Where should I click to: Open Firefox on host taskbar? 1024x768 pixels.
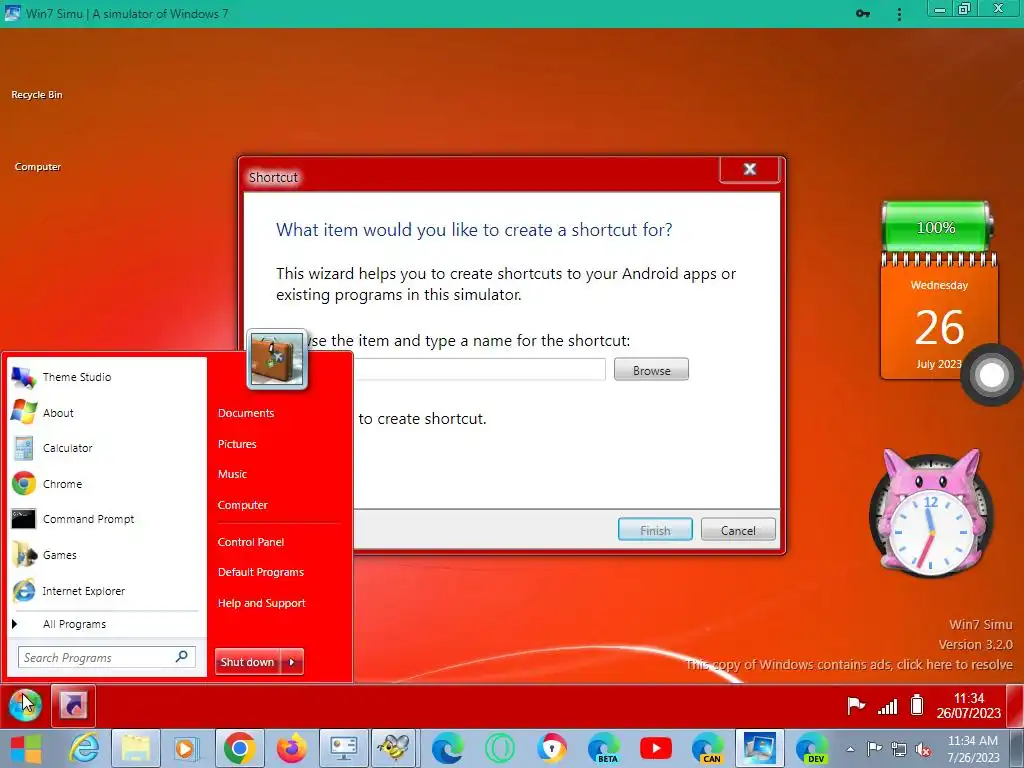(x=291, y=748)
